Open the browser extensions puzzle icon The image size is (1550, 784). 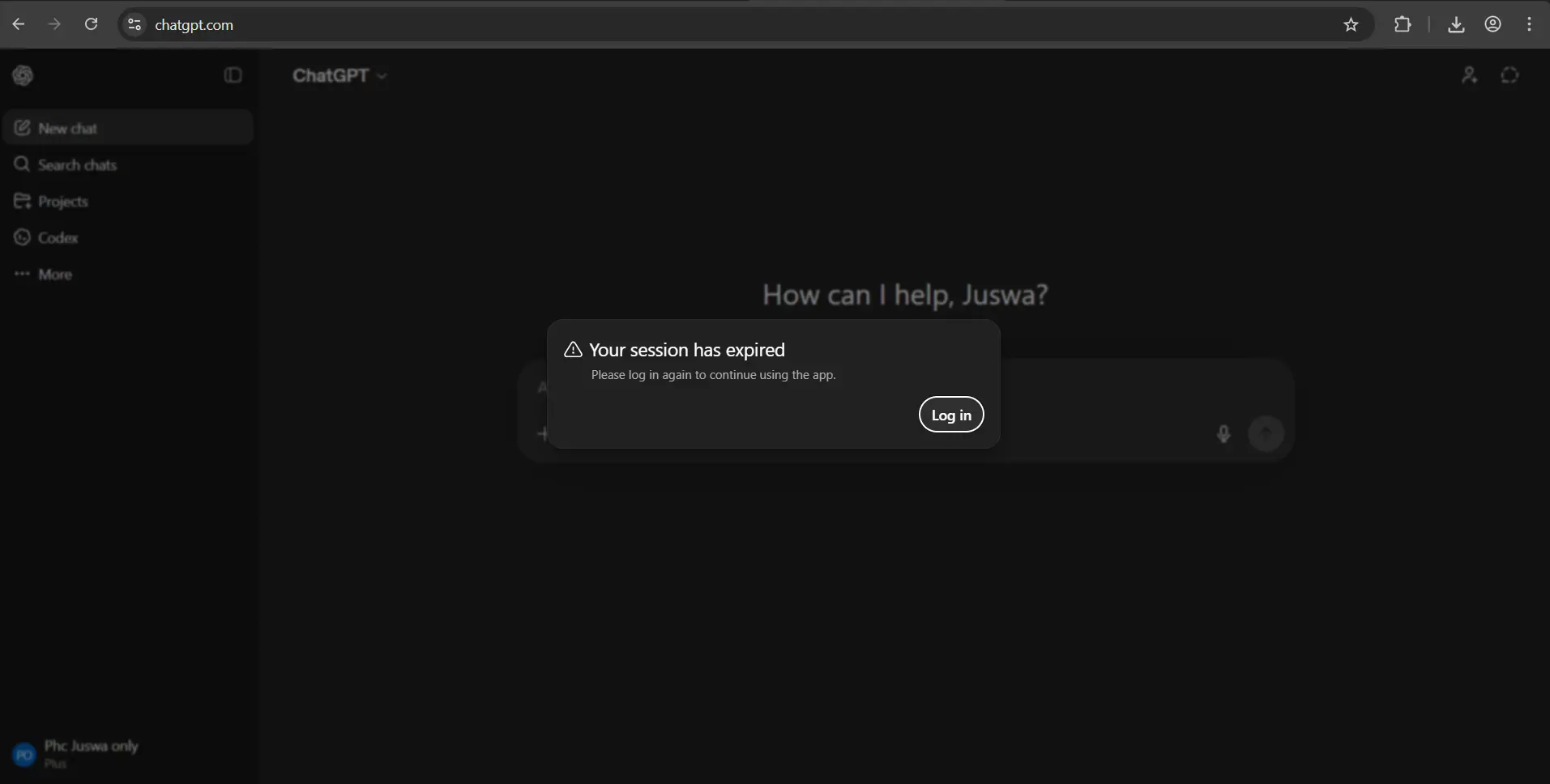1403,24
